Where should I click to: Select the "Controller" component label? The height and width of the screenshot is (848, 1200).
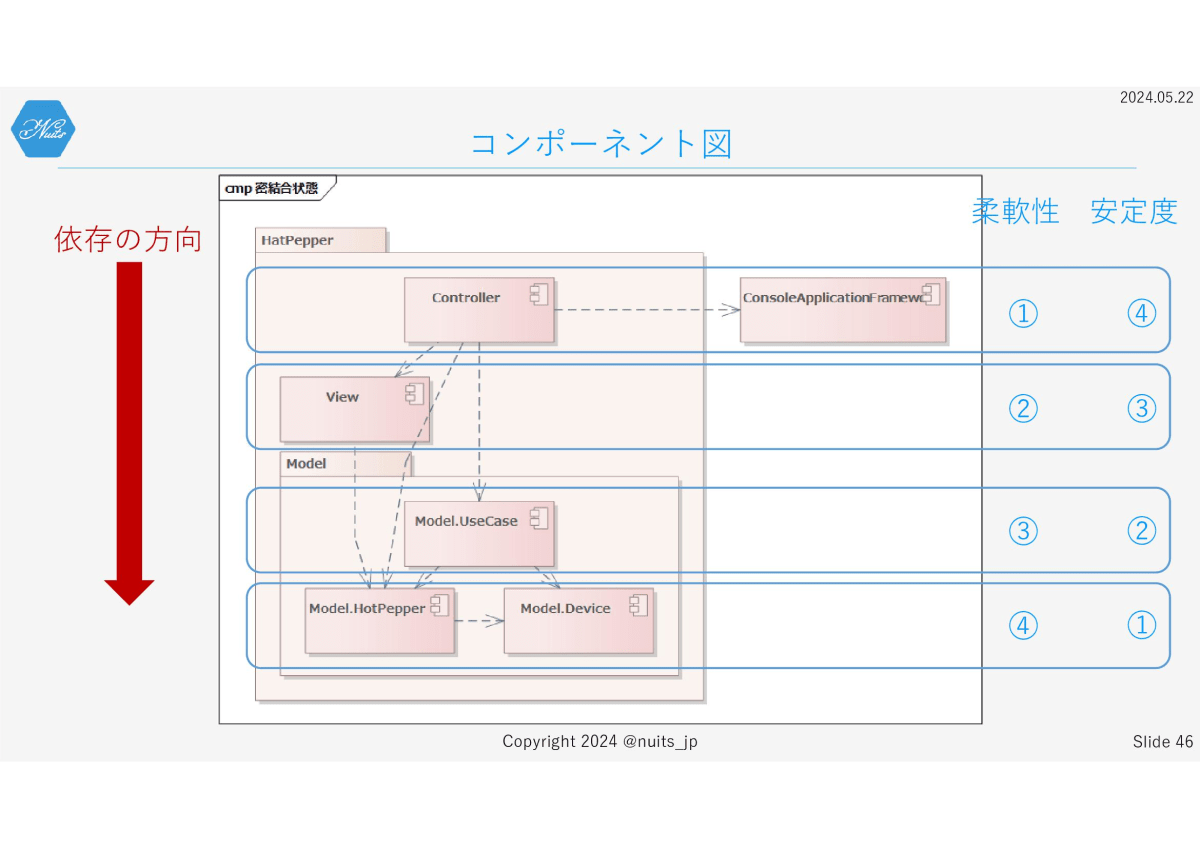point(466,298)
